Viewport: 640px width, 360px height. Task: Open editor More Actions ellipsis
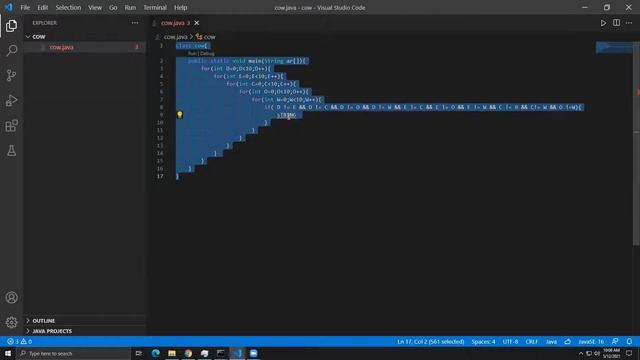[x=629, y=23]
